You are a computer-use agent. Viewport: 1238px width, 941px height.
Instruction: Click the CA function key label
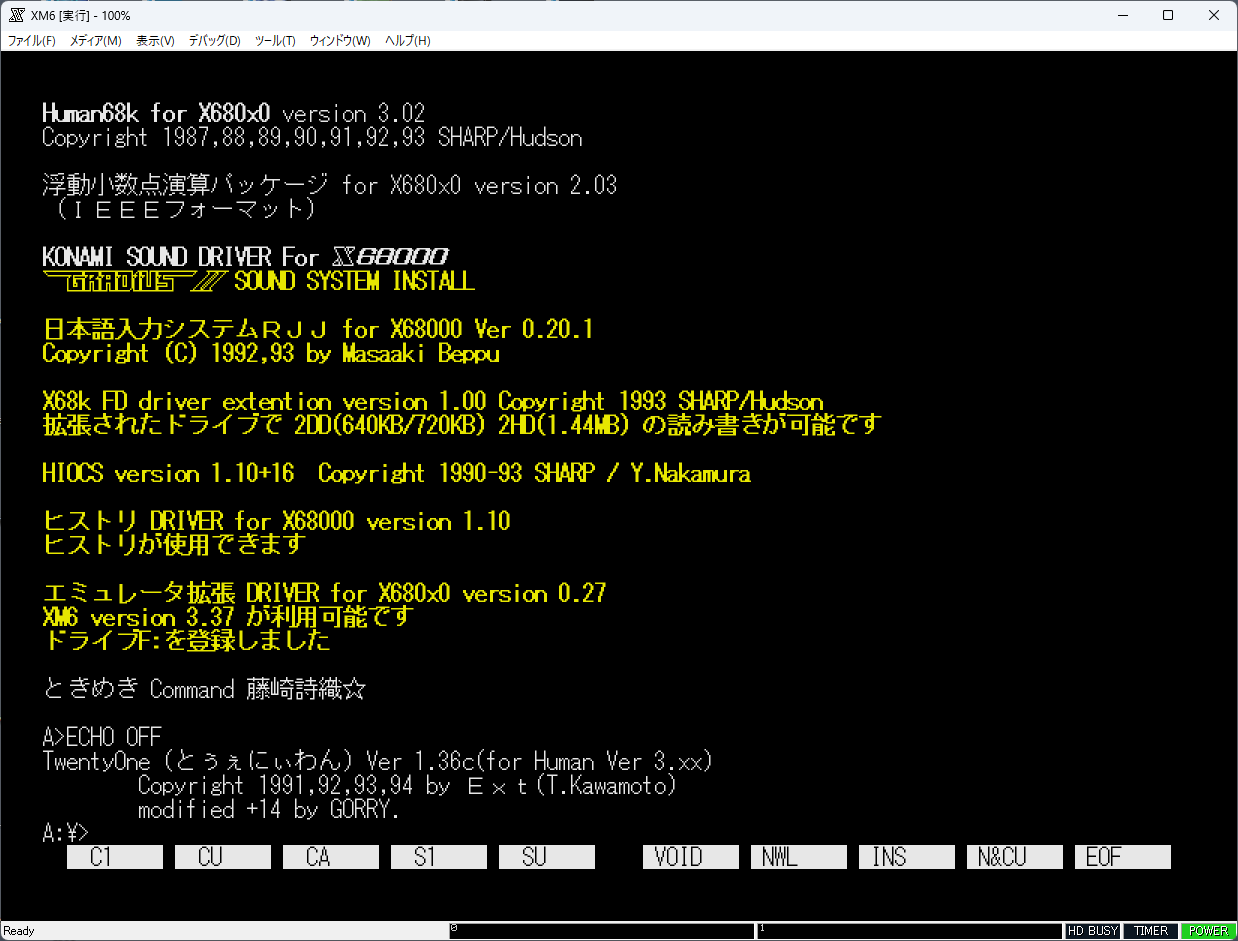pyautogui.click(x=330, y=857)
